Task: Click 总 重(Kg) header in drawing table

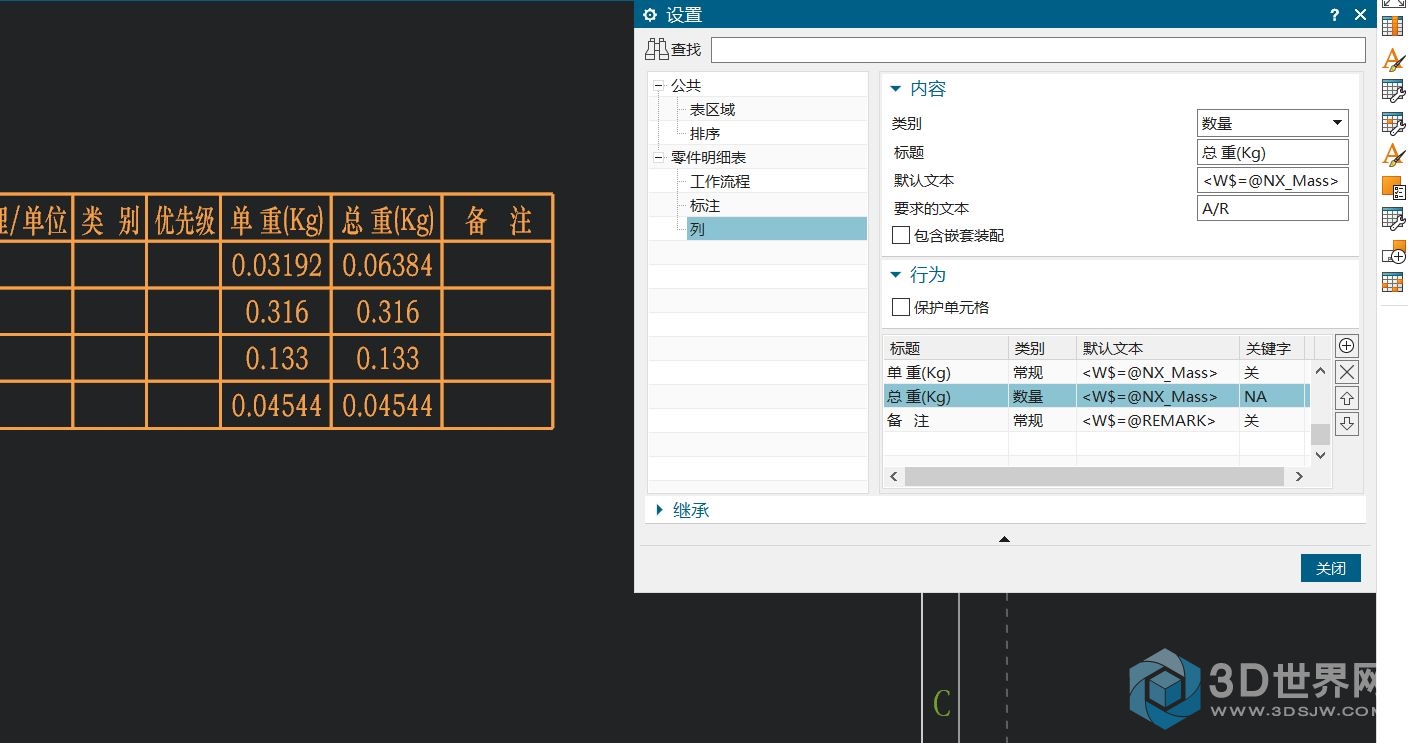Action: (388, 220)
